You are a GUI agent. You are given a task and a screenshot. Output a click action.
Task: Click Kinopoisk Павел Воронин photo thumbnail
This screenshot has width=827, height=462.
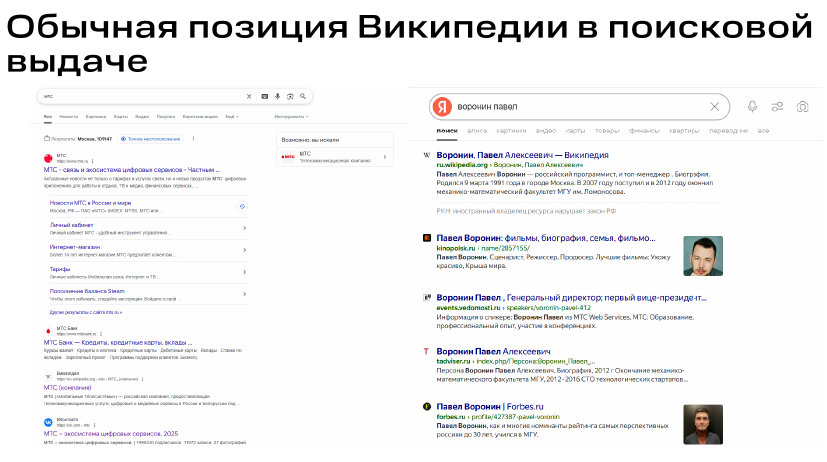(703, 256)
